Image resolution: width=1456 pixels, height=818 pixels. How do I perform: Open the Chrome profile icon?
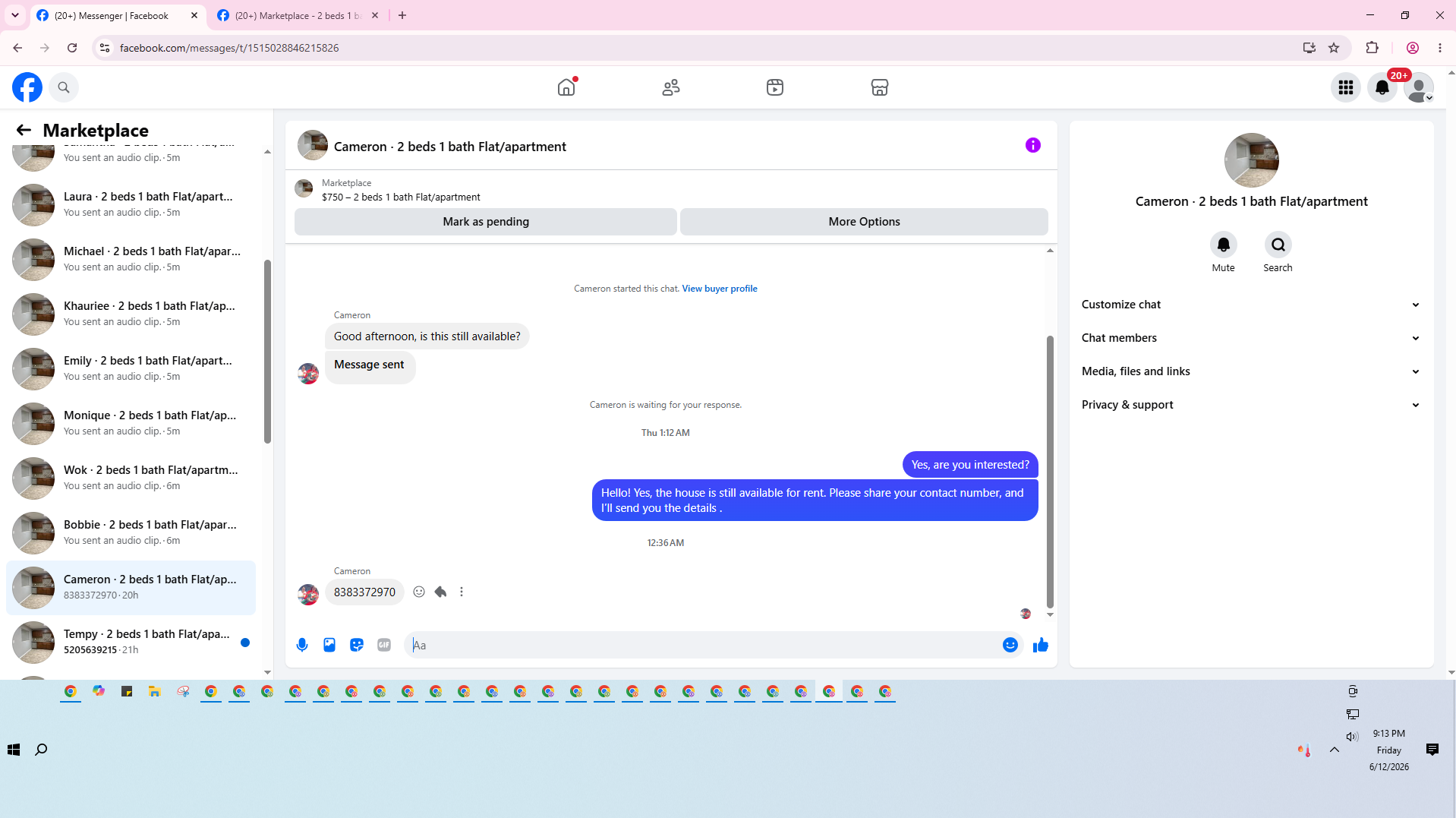tap(1413, 48)
